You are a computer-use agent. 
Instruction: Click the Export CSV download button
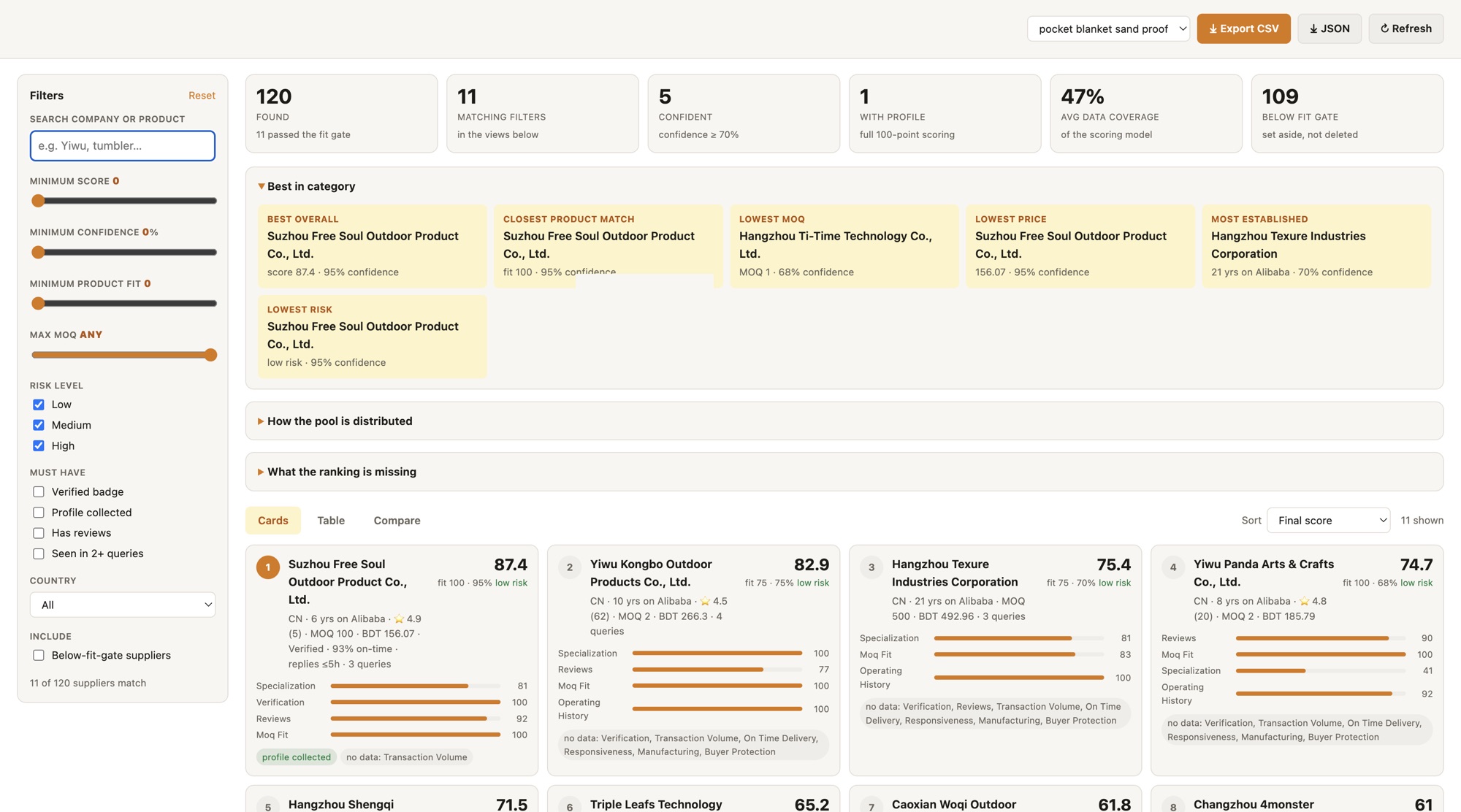point(1243,28)
